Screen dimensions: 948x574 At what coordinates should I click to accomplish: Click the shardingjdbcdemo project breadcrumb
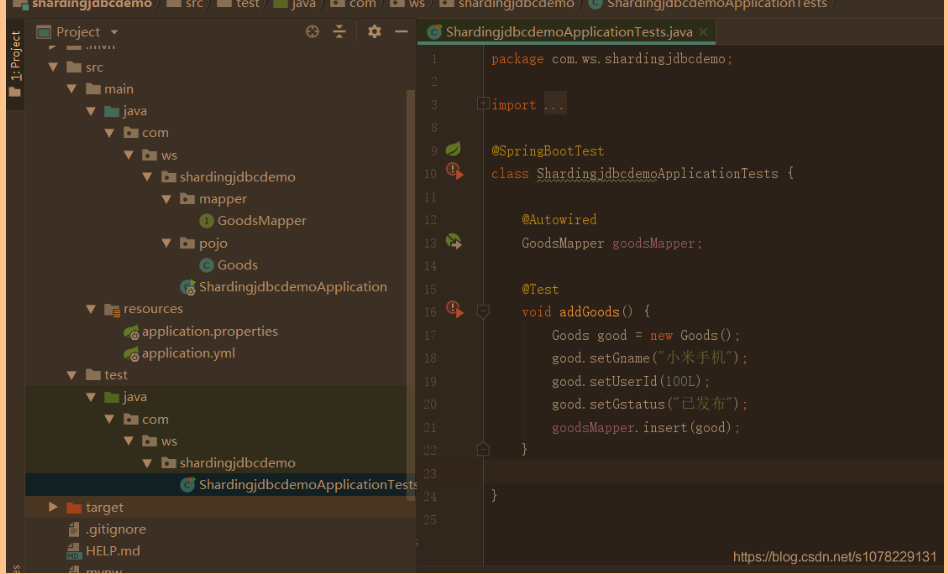(x=92, y=4)
